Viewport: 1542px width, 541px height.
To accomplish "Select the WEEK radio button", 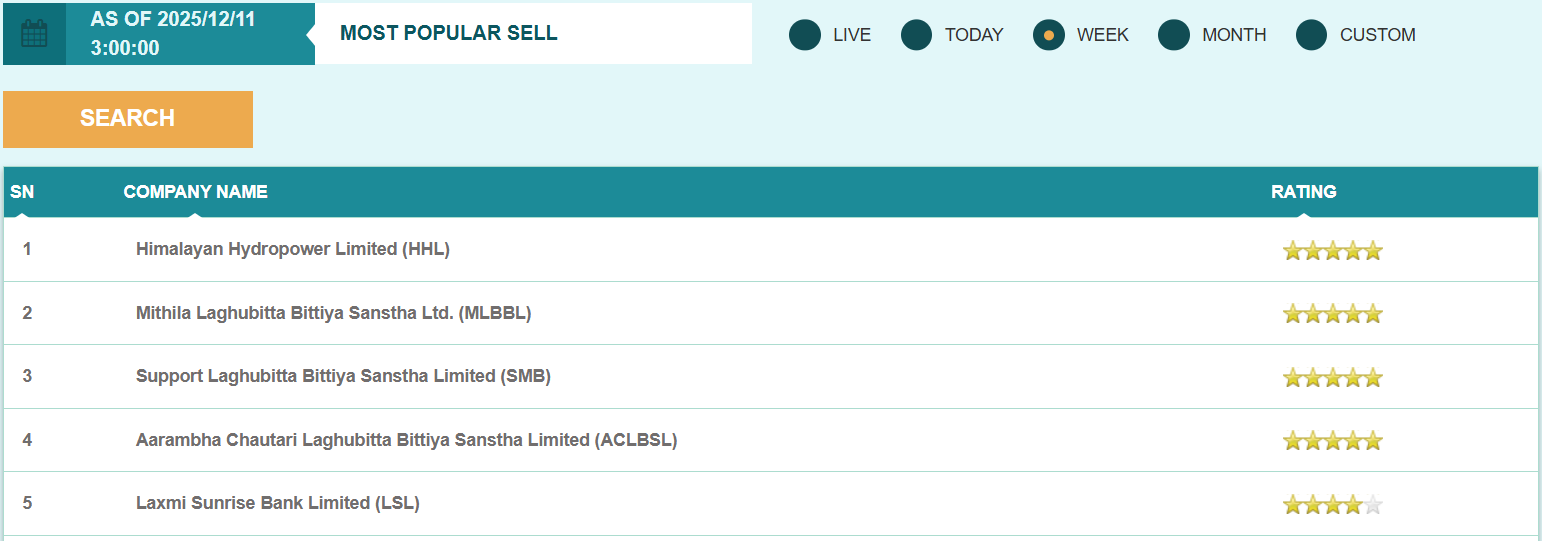I will 1049,35.
